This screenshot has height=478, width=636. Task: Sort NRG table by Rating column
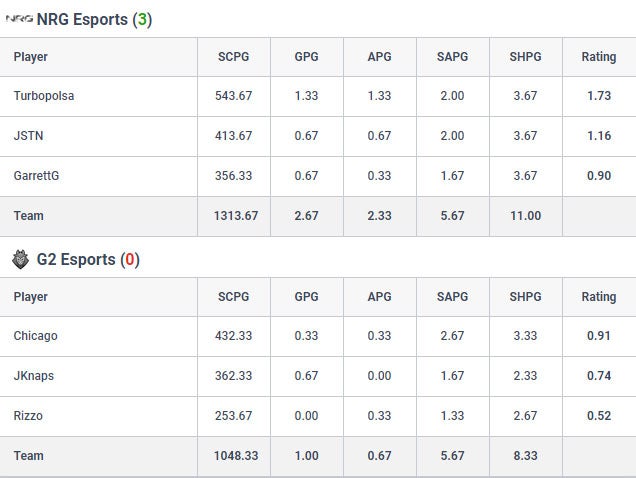599,57
